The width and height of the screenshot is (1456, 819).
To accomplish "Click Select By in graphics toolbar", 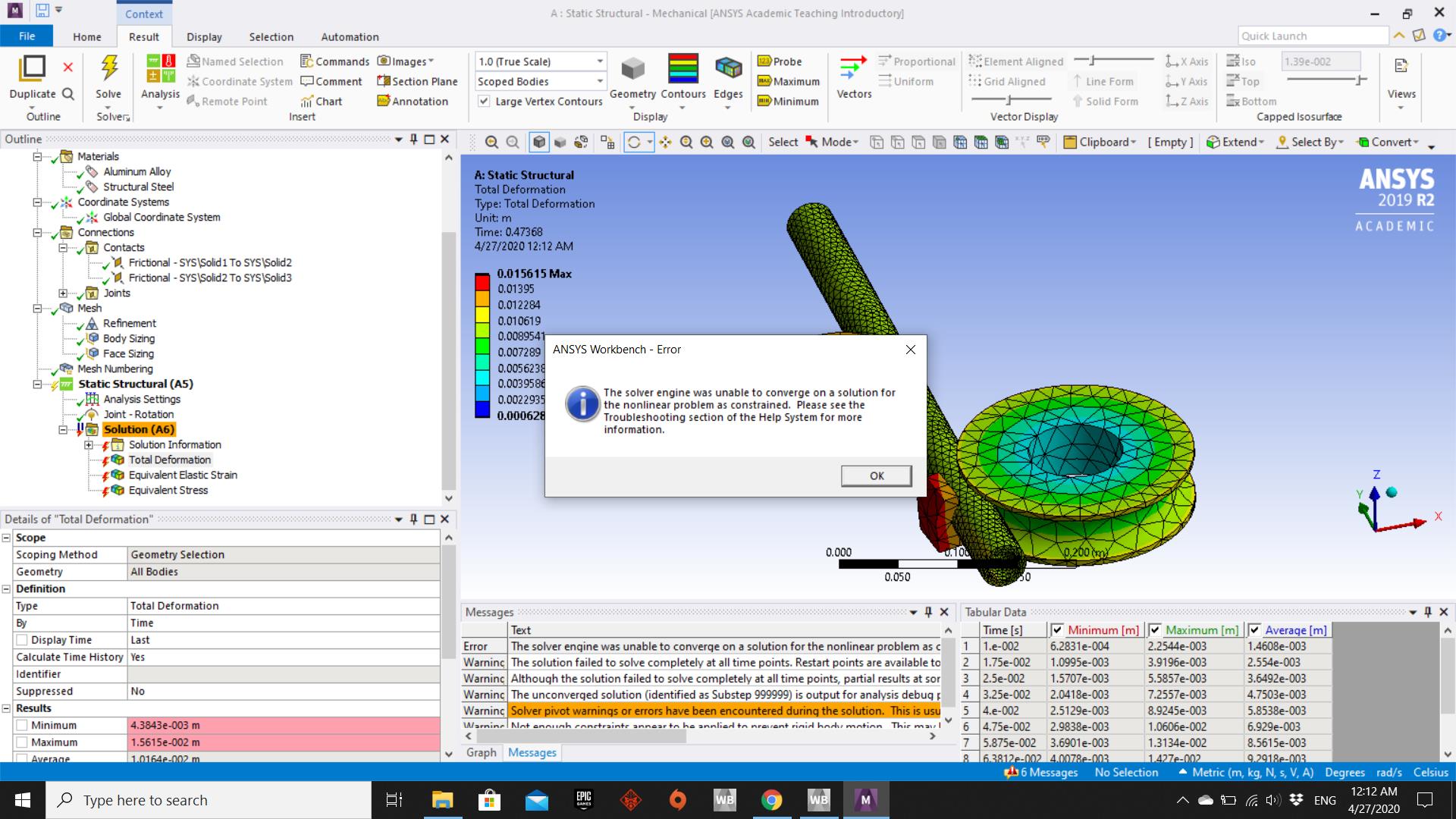I will pos(1310,142).
